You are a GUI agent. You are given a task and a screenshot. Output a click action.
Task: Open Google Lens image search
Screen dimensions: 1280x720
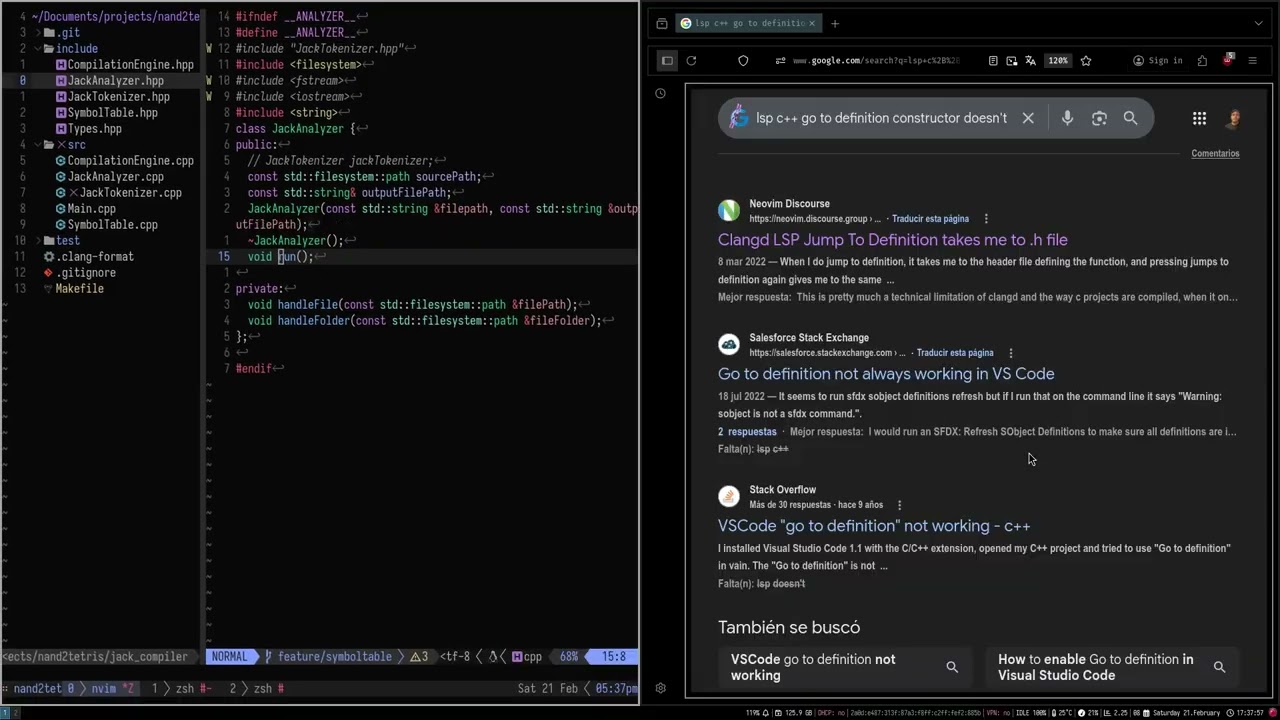[1099, 118]
